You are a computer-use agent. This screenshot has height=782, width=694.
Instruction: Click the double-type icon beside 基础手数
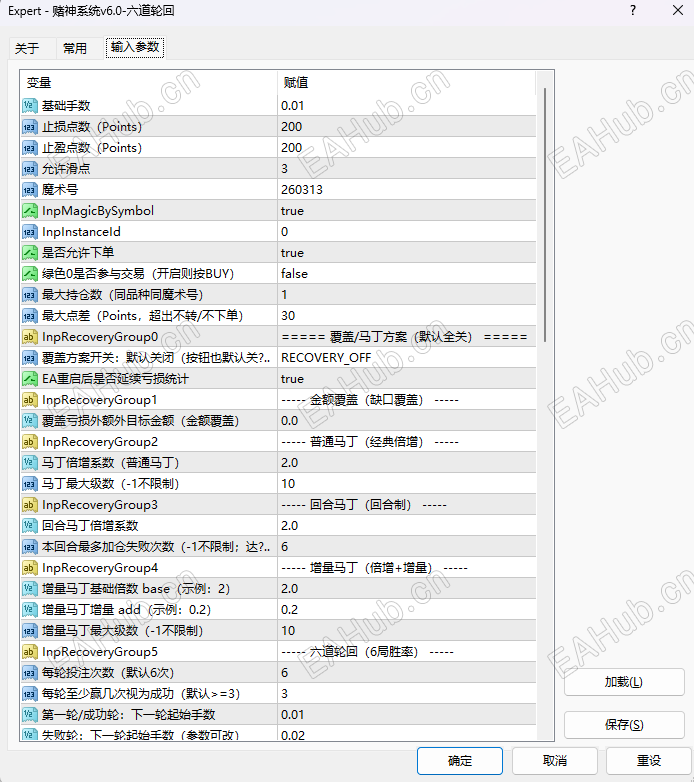[x=29, y=106]
